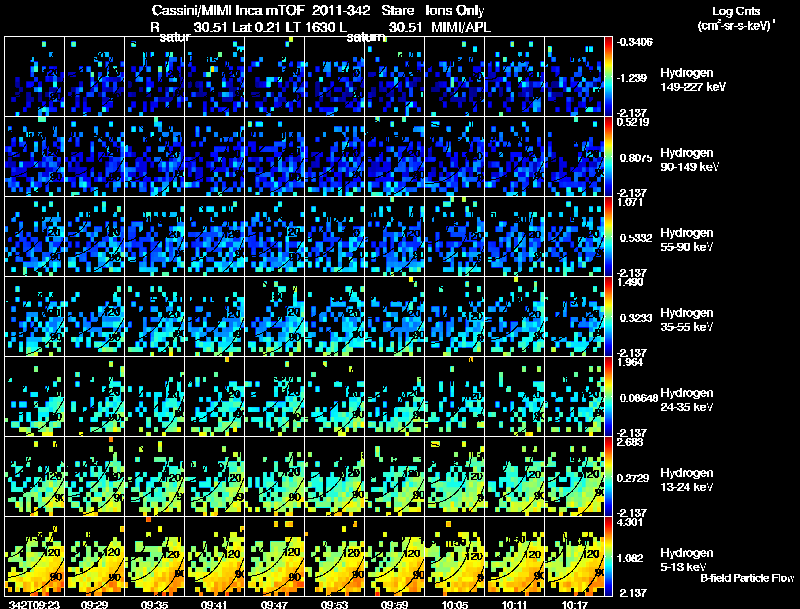The image size is (800, 609).
Task: Click the Lat 0.21 latitude text
Action: point(257,27)
